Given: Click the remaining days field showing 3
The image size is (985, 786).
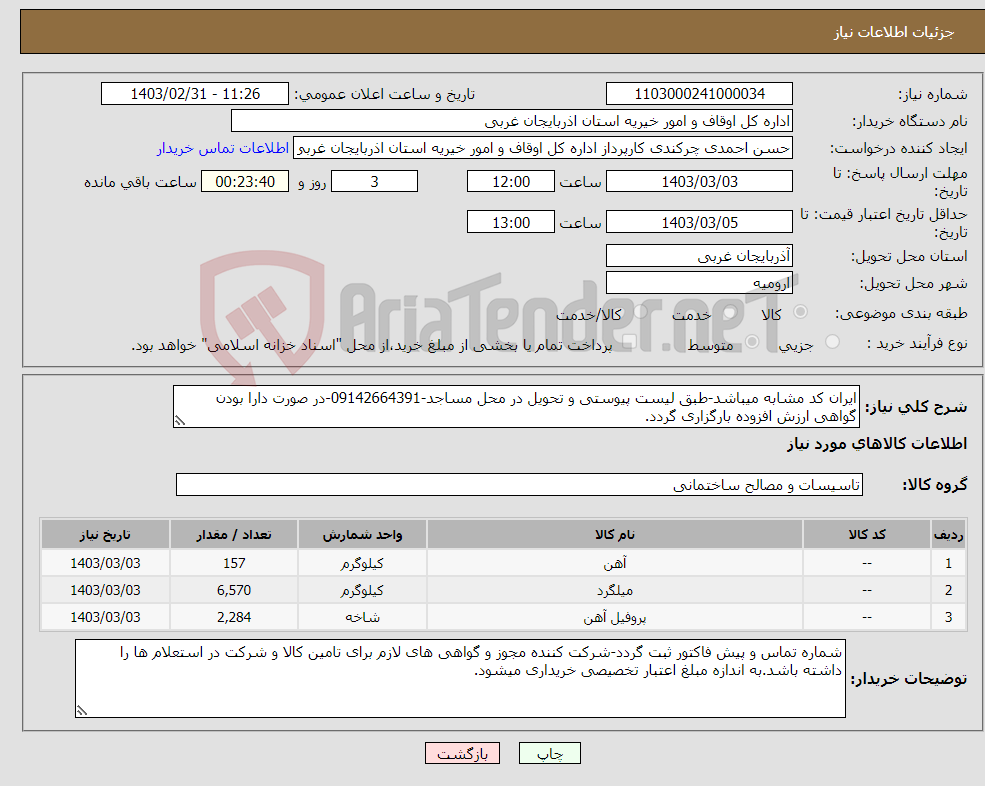Looking at the screenshot, I should tap(374, 182).
